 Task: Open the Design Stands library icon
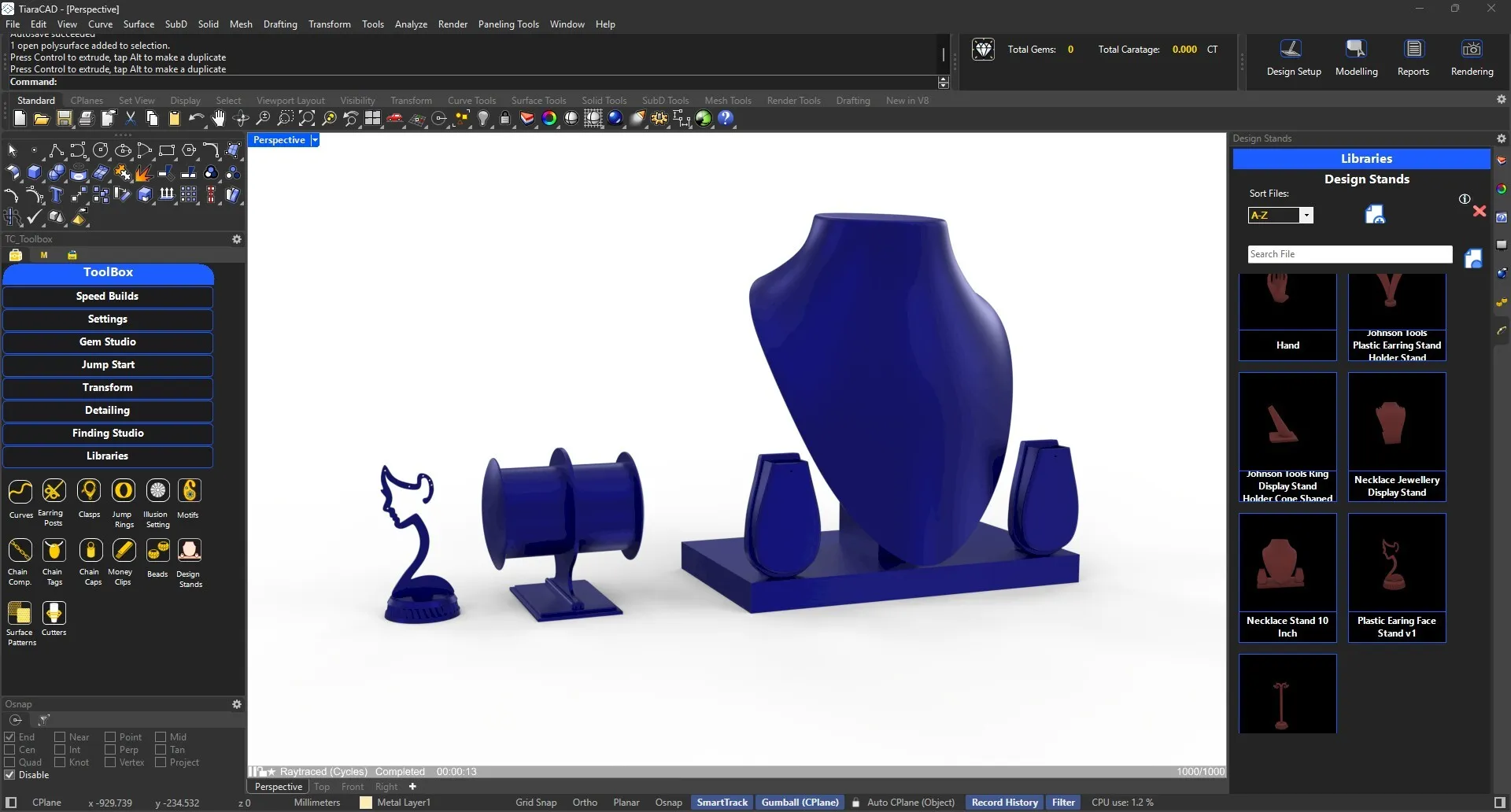(x=189, y=551)
